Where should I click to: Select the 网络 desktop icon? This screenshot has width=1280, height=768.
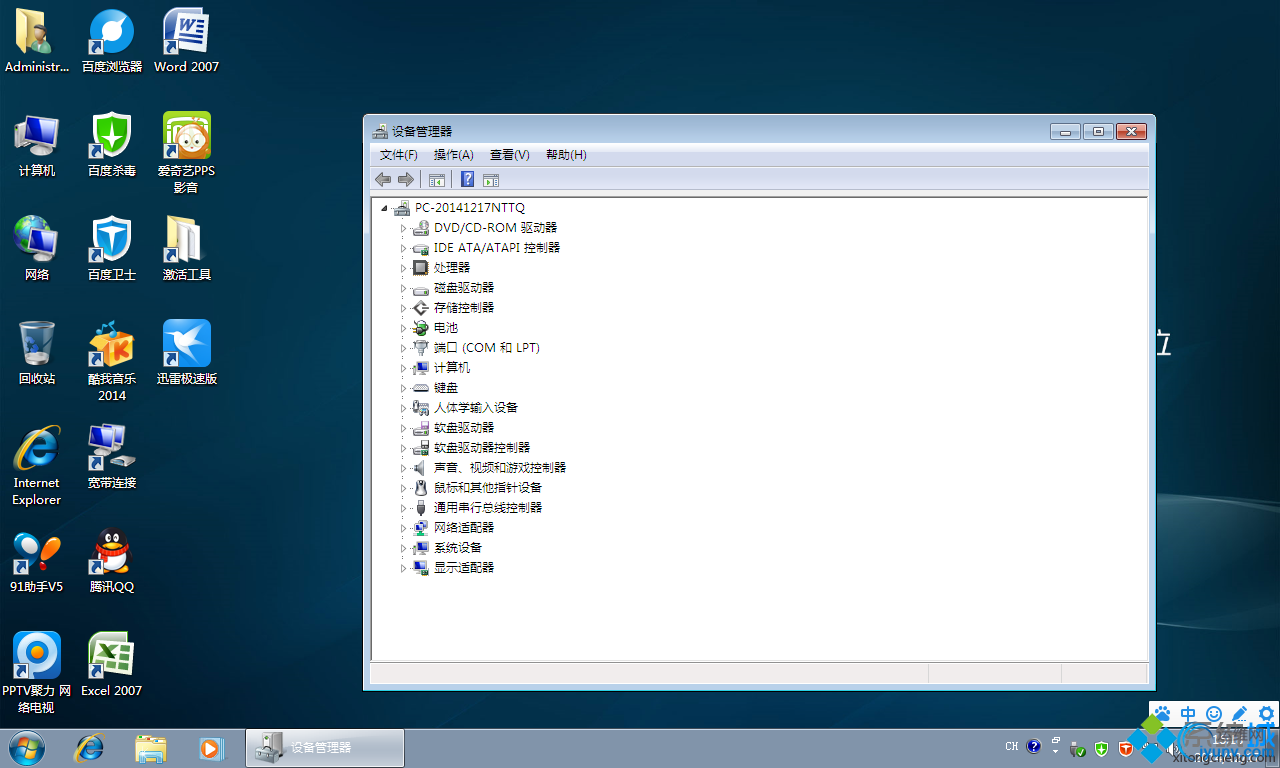[37, 250]
